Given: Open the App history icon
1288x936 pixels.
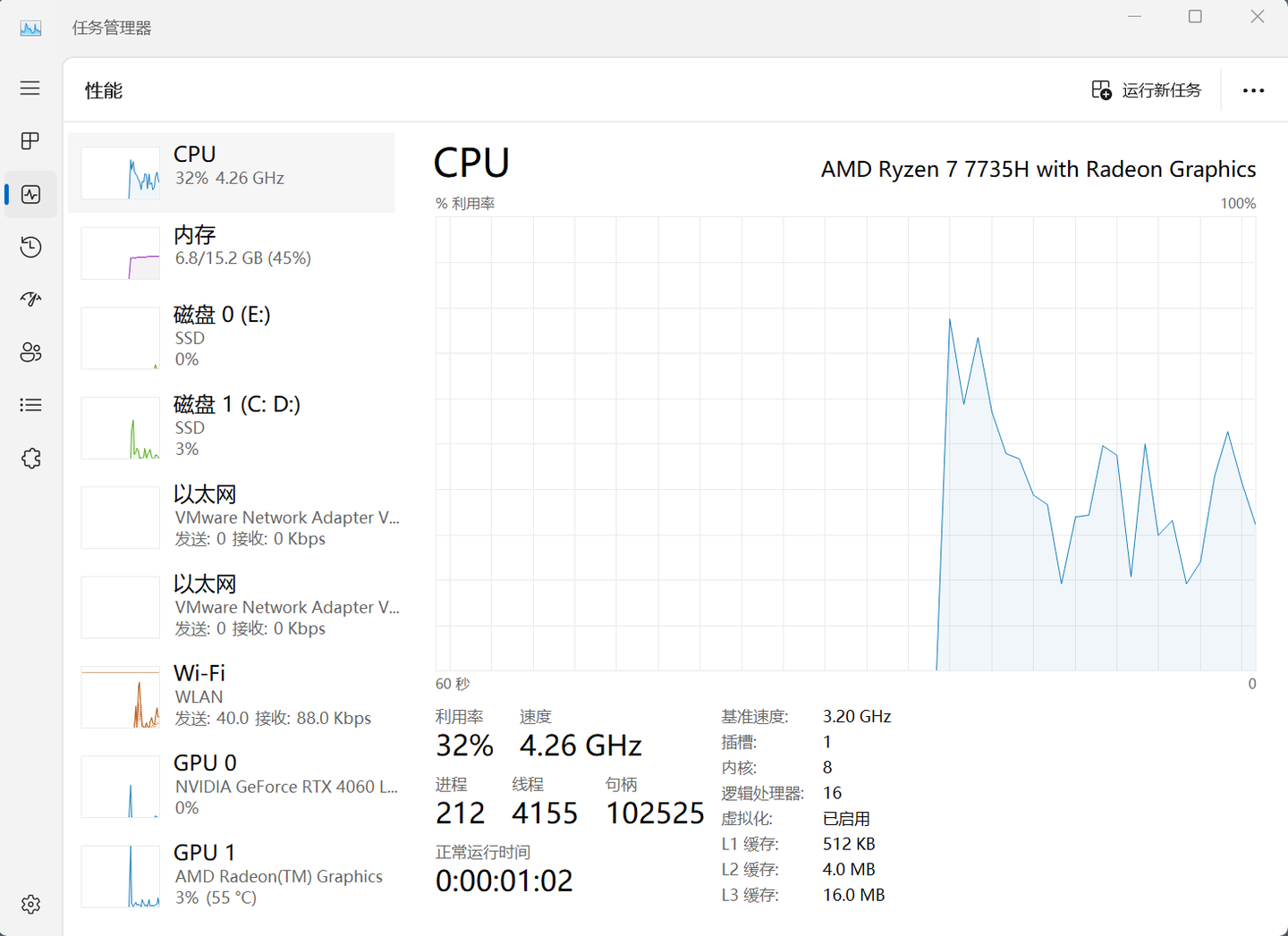Looking at the screenshot, I should 30,247.
